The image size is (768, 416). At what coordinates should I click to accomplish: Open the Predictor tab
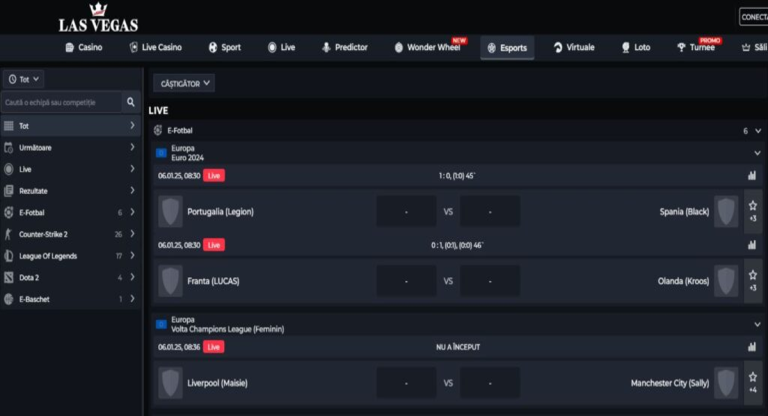(345, 48)
